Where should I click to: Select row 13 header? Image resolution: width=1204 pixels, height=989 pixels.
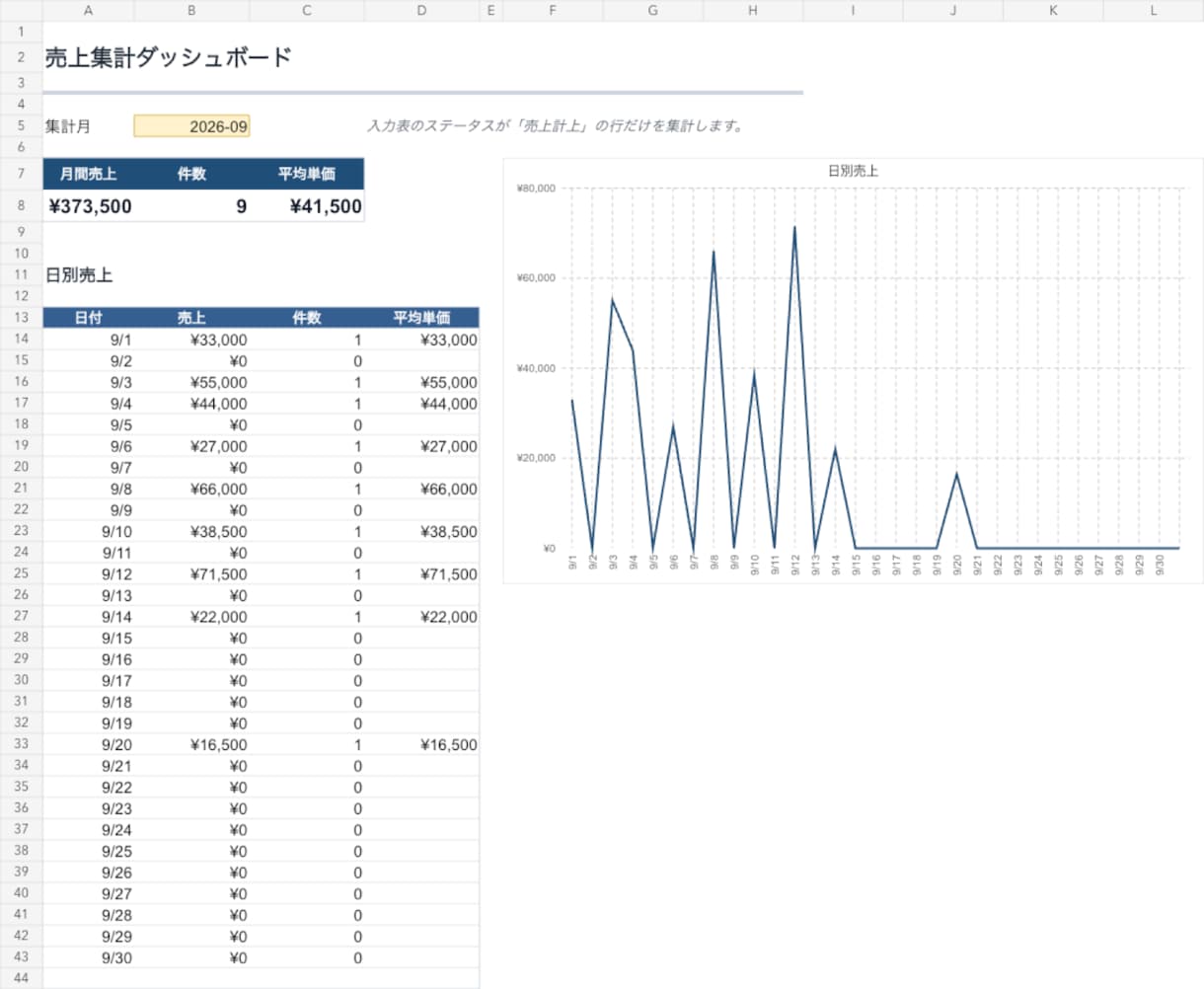click(x=21, y=318)
